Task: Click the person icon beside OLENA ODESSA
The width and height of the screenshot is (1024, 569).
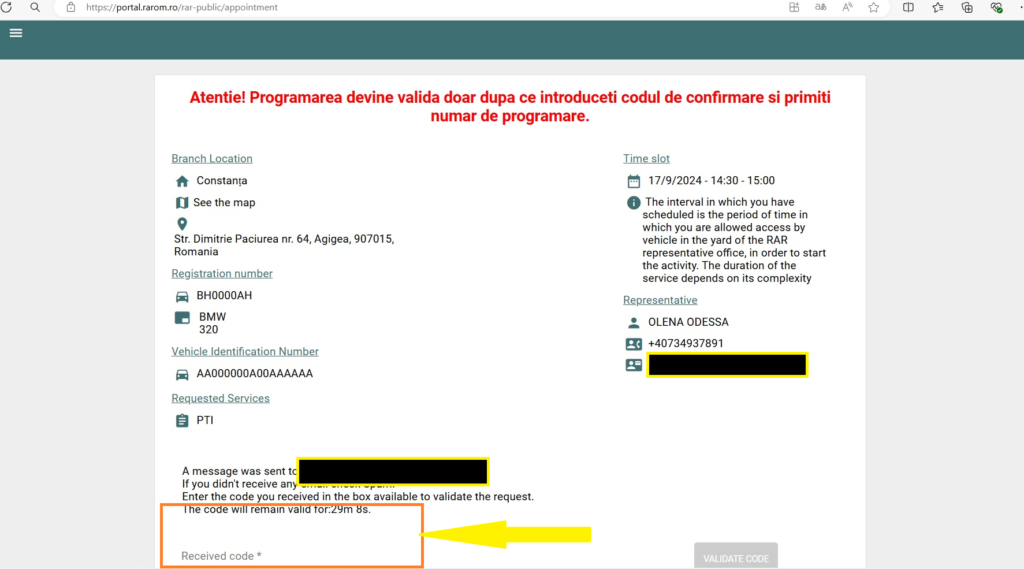Action: [633, 323]
